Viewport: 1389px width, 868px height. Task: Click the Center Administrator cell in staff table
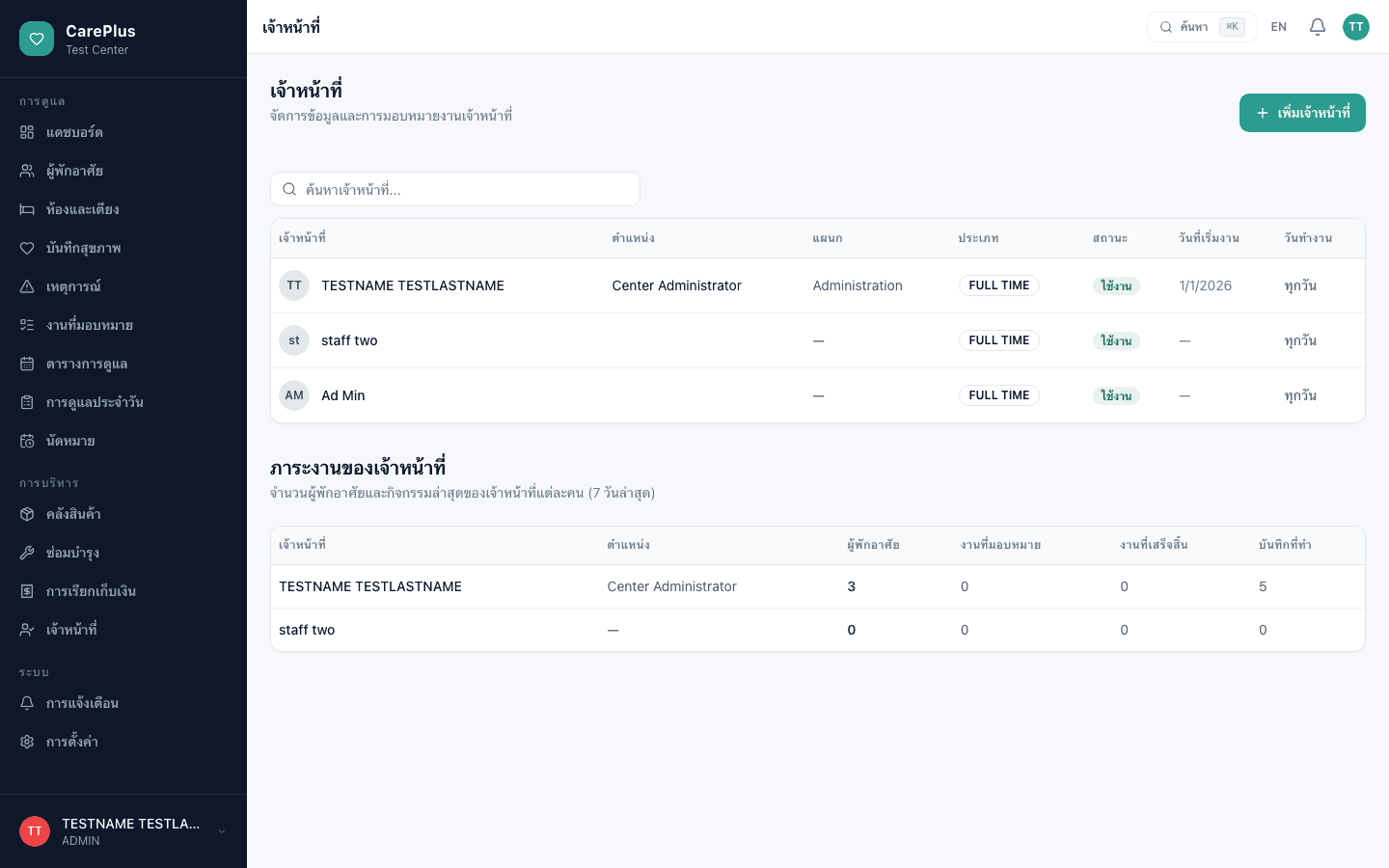[x=677, y=285]
